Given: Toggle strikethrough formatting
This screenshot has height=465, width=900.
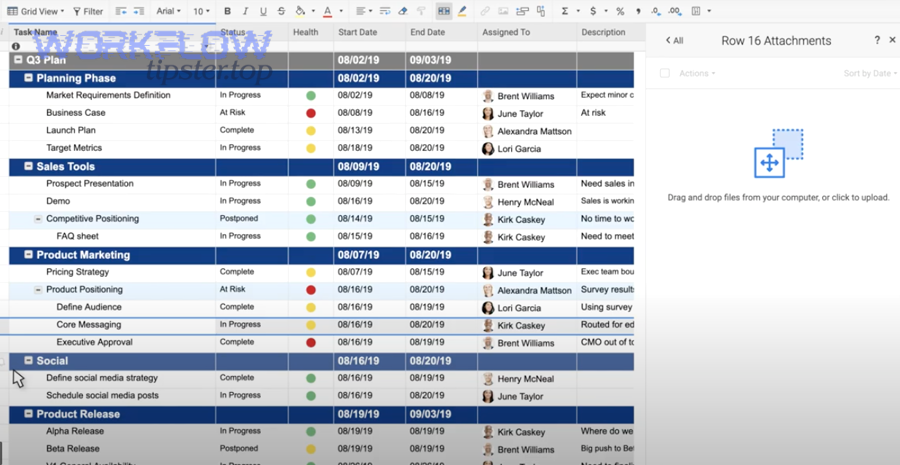Looking at the screenshot, I should click(281, 11).
